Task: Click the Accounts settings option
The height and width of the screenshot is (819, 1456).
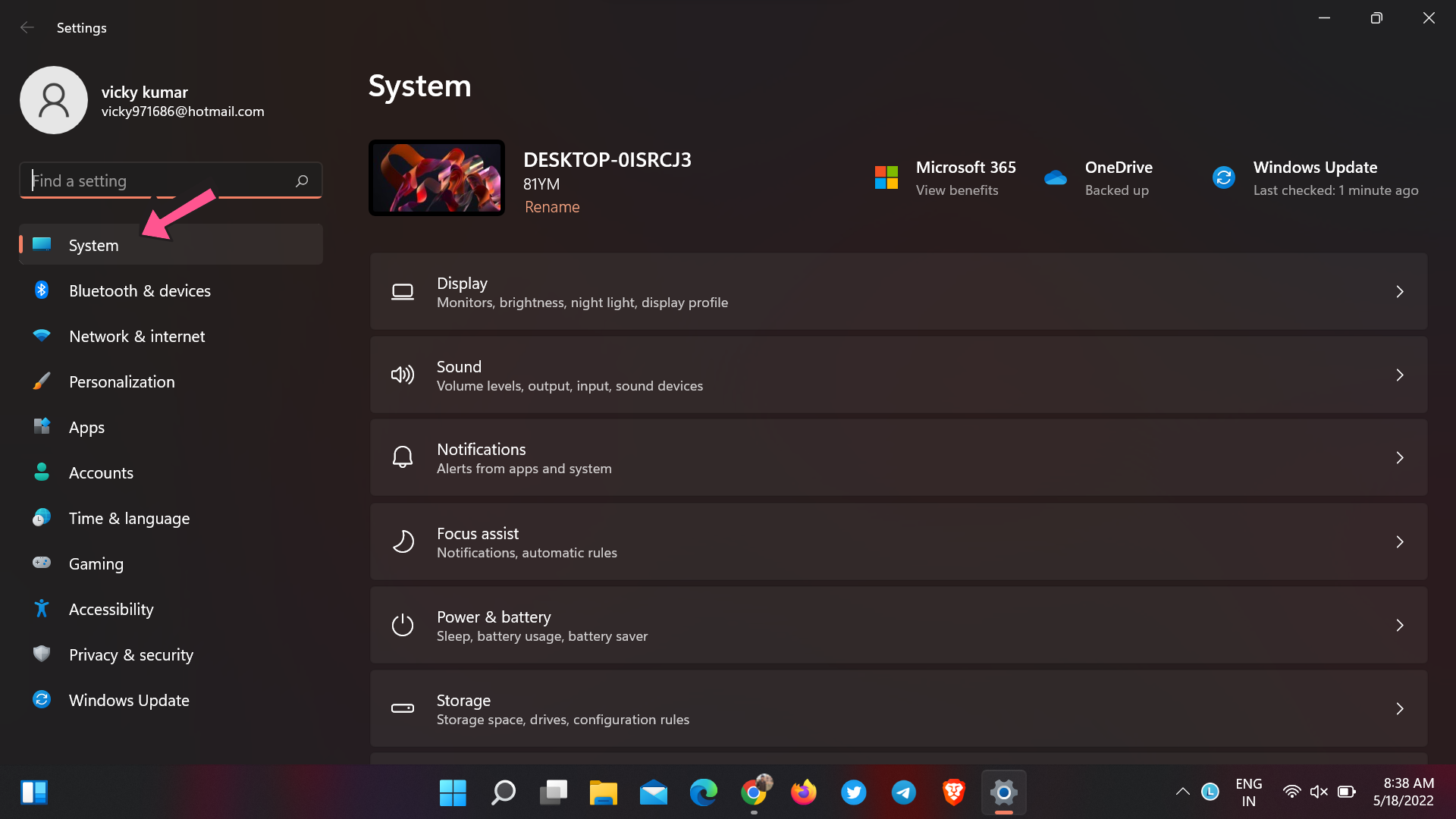Action: click(x=101, y=472)
